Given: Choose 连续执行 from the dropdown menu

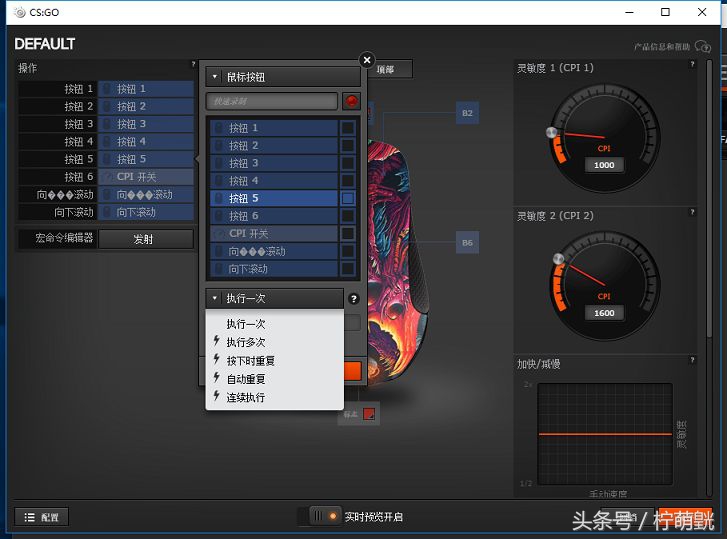Looking at the screenshot, I should (x=274, y=397).
